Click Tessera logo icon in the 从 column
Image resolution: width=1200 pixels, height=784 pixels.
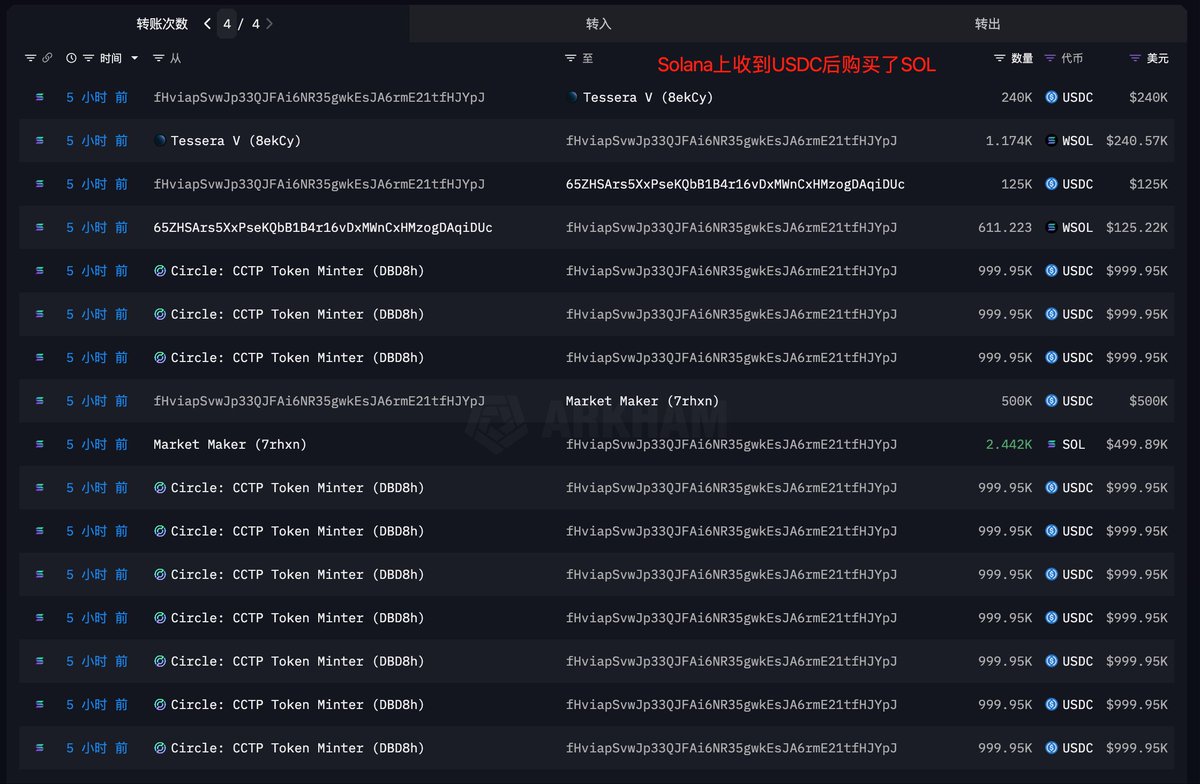click(x=160, y=141)
